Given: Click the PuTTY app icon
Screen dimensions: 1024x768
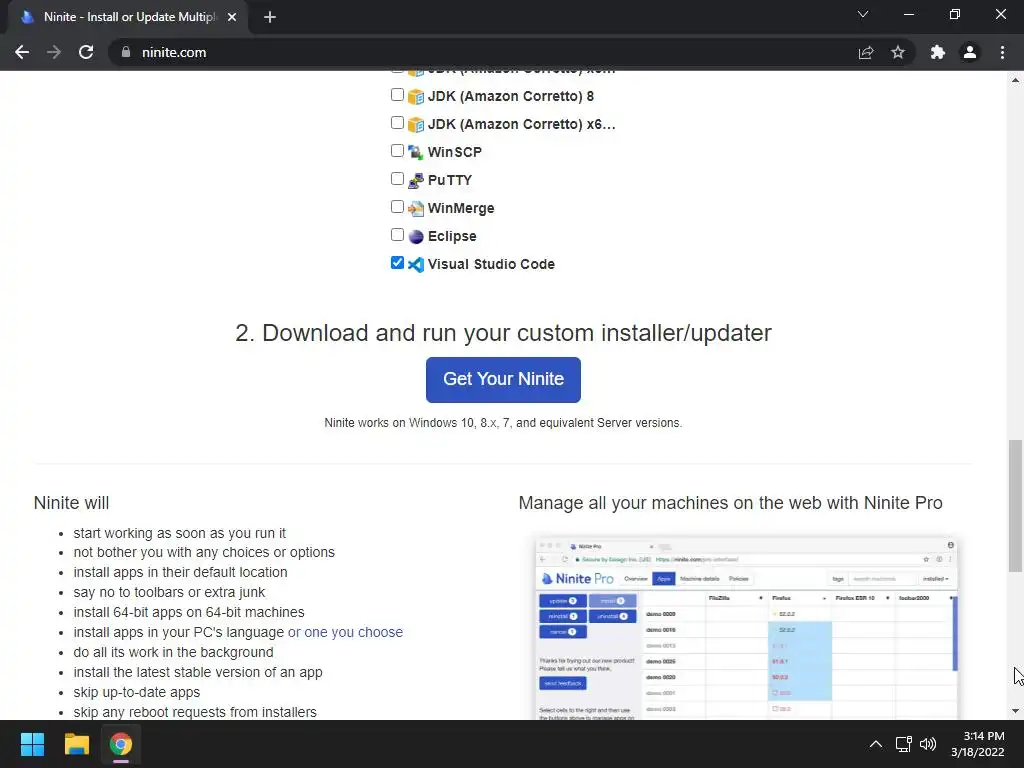Looking at the screenshot, I should pyautogui.click(x=416, y=180).
